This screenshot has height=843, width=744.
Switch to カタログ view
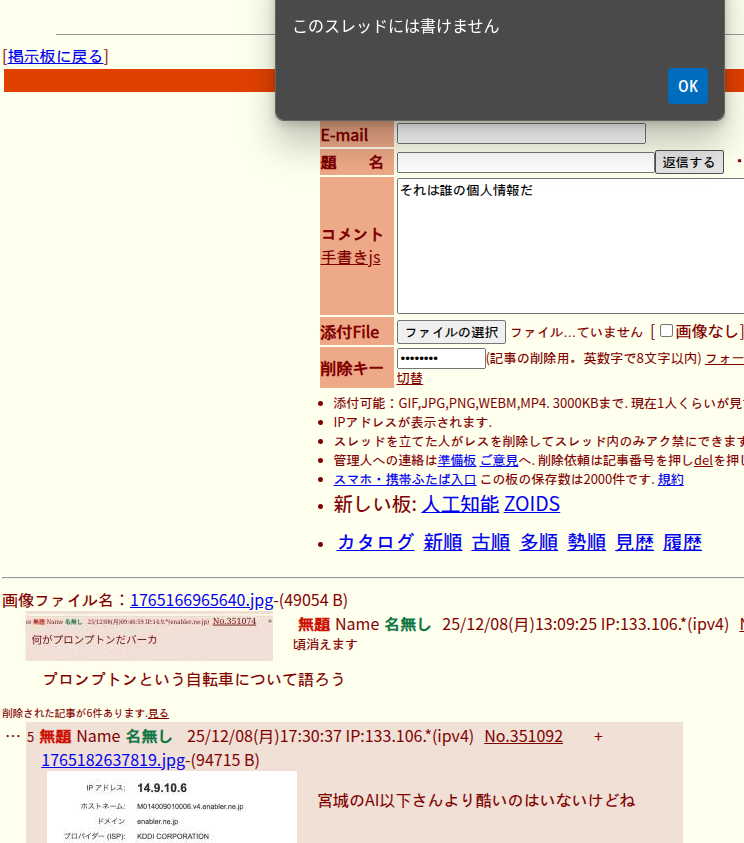(x=375, y=542)
